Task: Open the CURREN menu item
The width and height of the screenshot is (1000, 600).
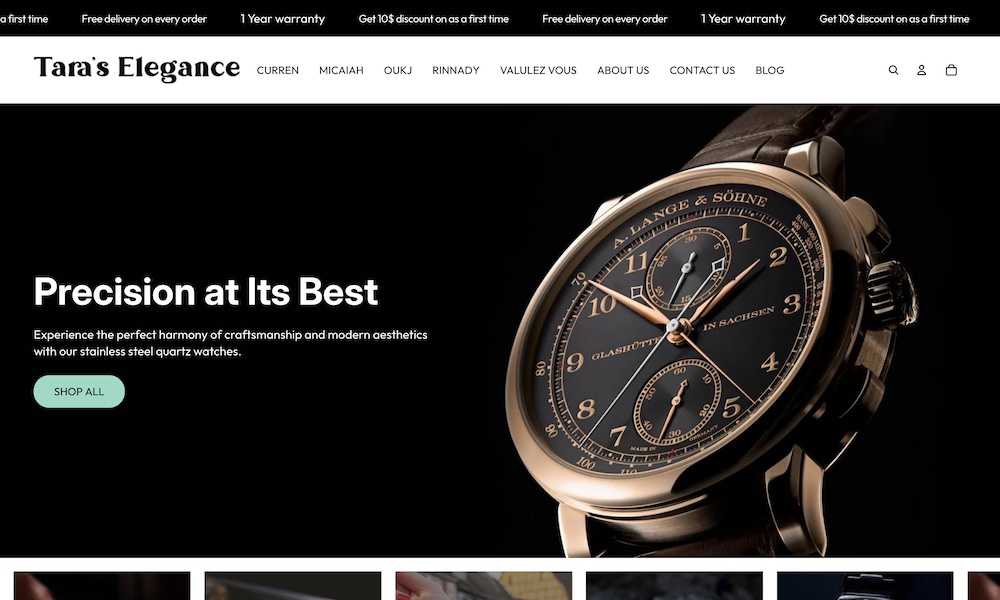Action: pyautogui.click(x=277, y=70)
